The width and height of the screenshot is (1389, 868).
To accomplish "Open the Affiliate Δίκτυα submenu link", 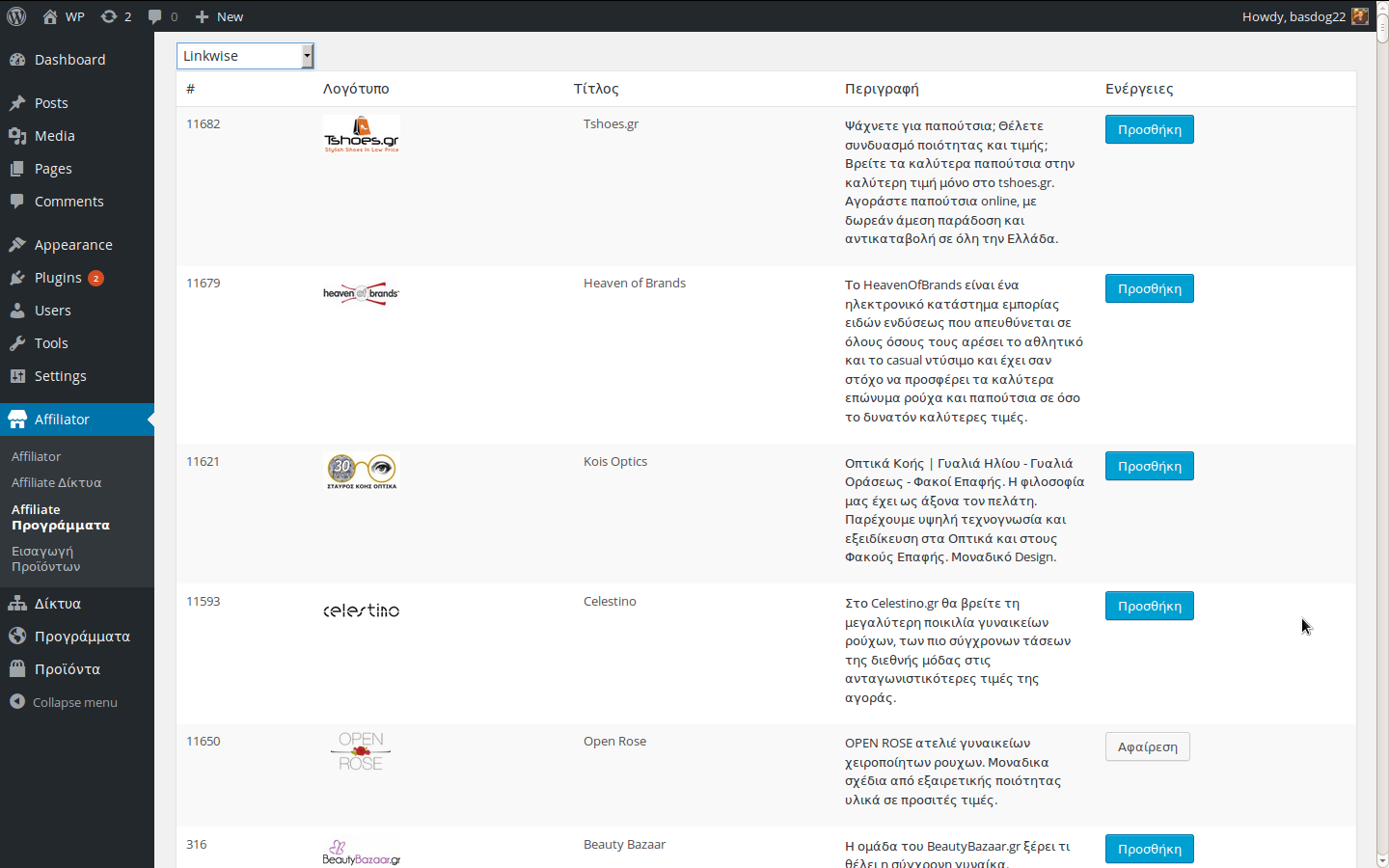I will [x=56, y=483].
